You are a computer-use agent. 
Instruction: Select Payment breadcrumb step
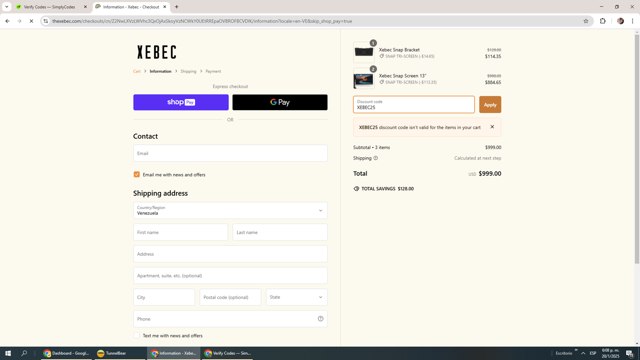213,71
